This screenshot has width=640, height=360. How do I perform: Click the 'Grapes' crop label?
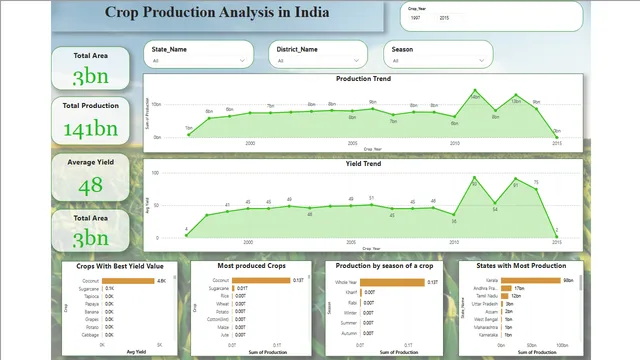click(x=92, y=320)
